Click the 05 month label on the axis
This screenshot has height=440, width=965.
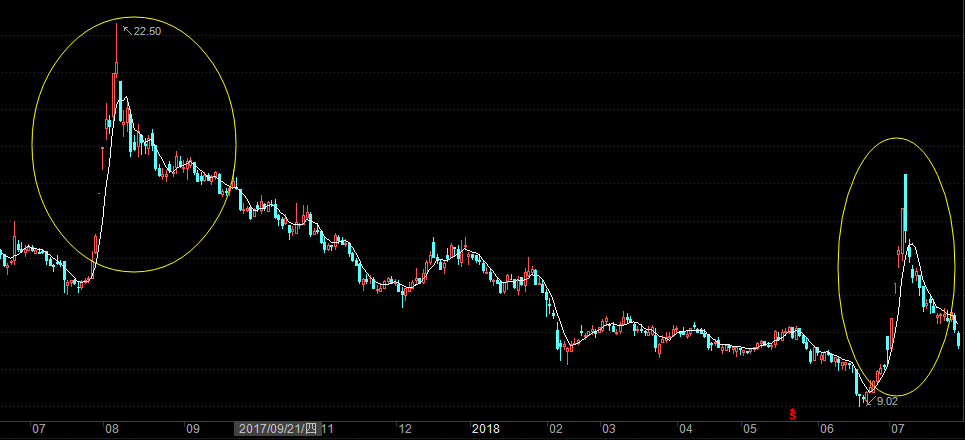click(749, 429)
